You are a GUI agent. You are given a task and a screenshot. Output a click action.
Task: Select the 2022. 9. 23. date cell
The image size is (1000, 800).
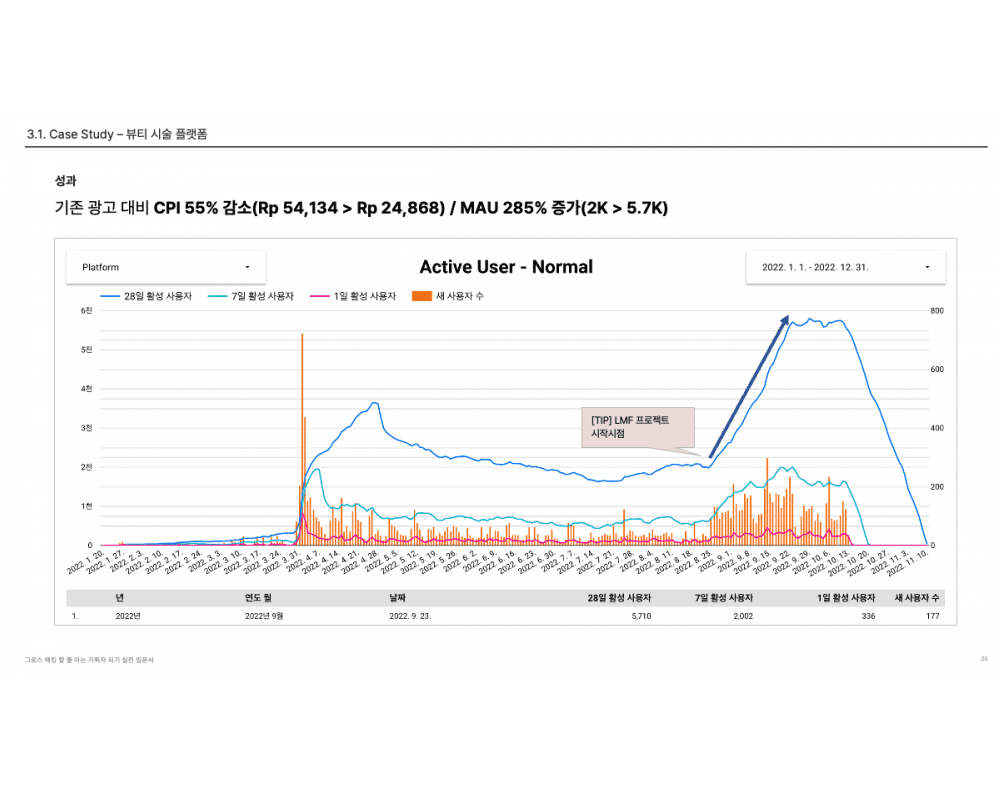point(409,617)
